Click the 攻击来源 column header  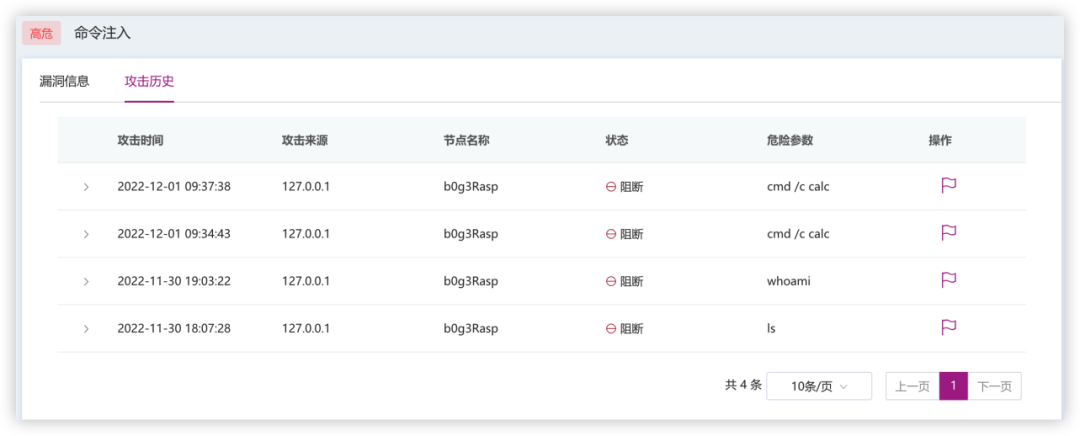click(x=304, y=140)
